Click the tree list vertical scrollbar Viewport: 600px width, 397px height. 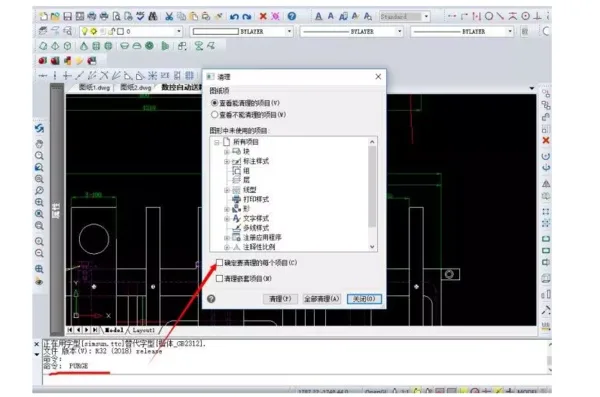372,187
